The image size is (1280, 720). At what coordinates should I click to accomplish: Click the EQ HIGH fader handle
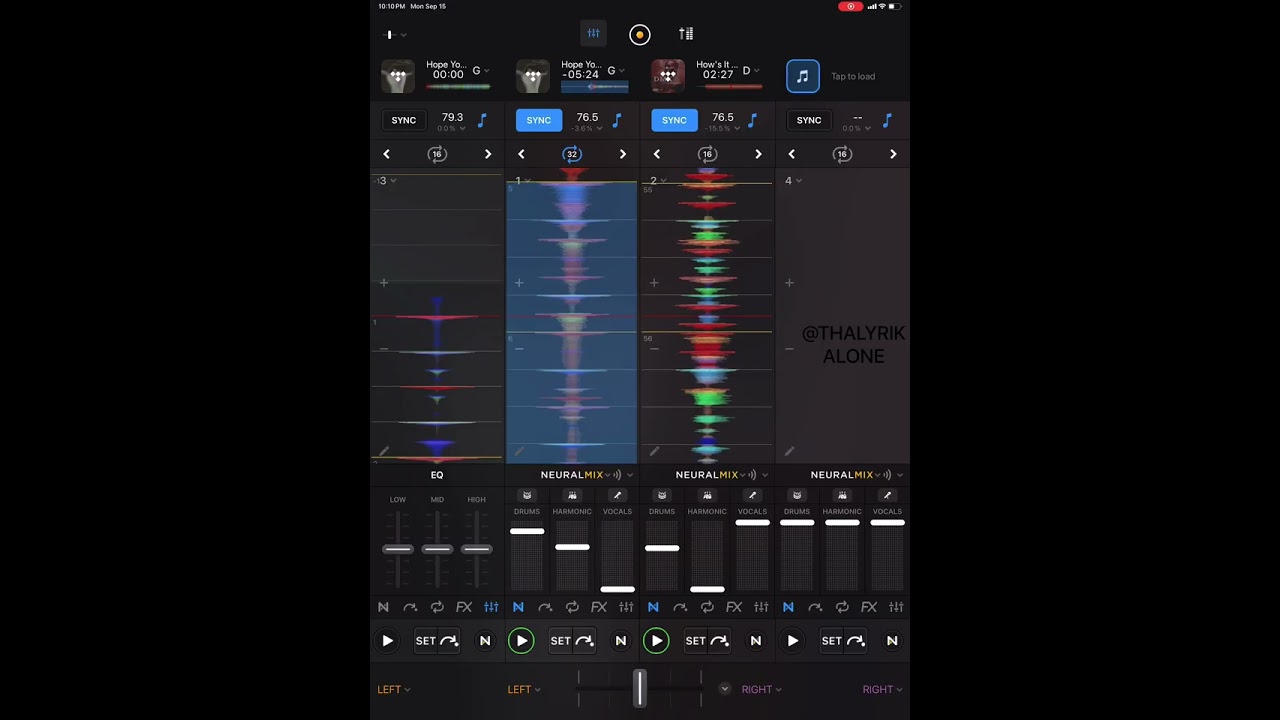[476, 549]
